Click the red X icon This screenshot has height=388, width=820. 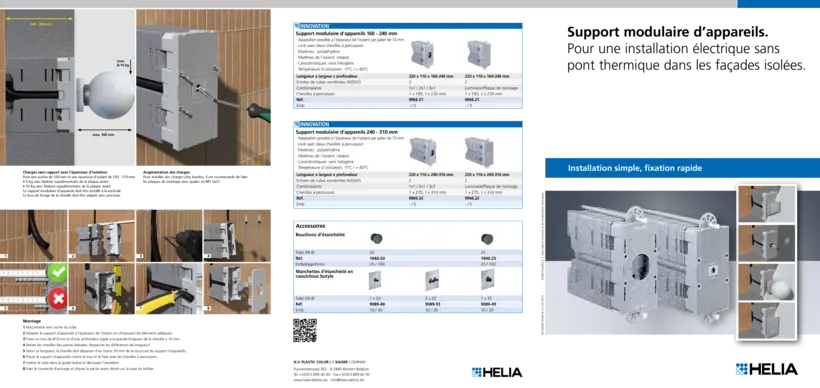click(x=56, y=299)
